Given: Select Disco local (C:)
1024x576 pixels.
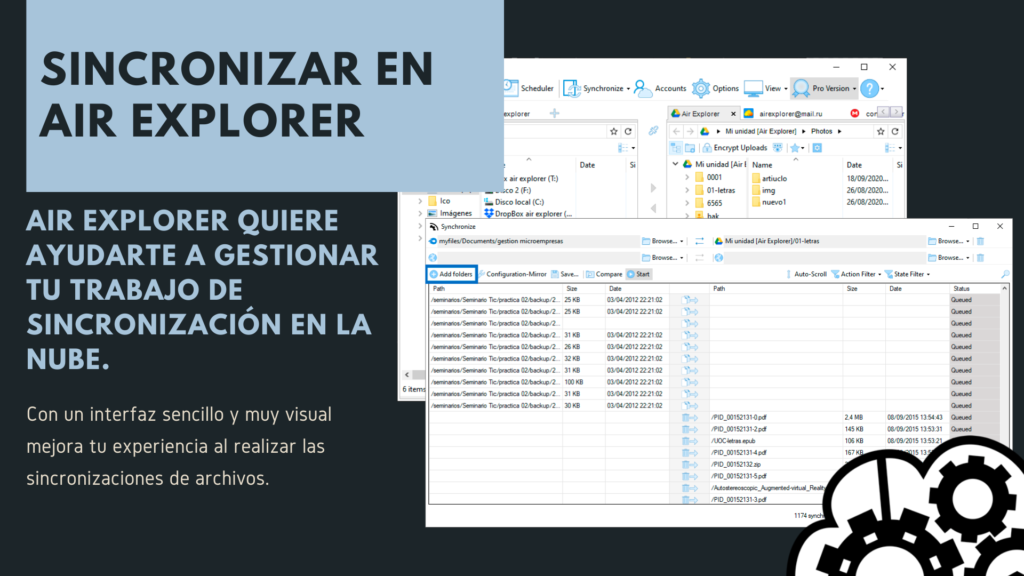Looking at the screenshot, I should (514, 202).
